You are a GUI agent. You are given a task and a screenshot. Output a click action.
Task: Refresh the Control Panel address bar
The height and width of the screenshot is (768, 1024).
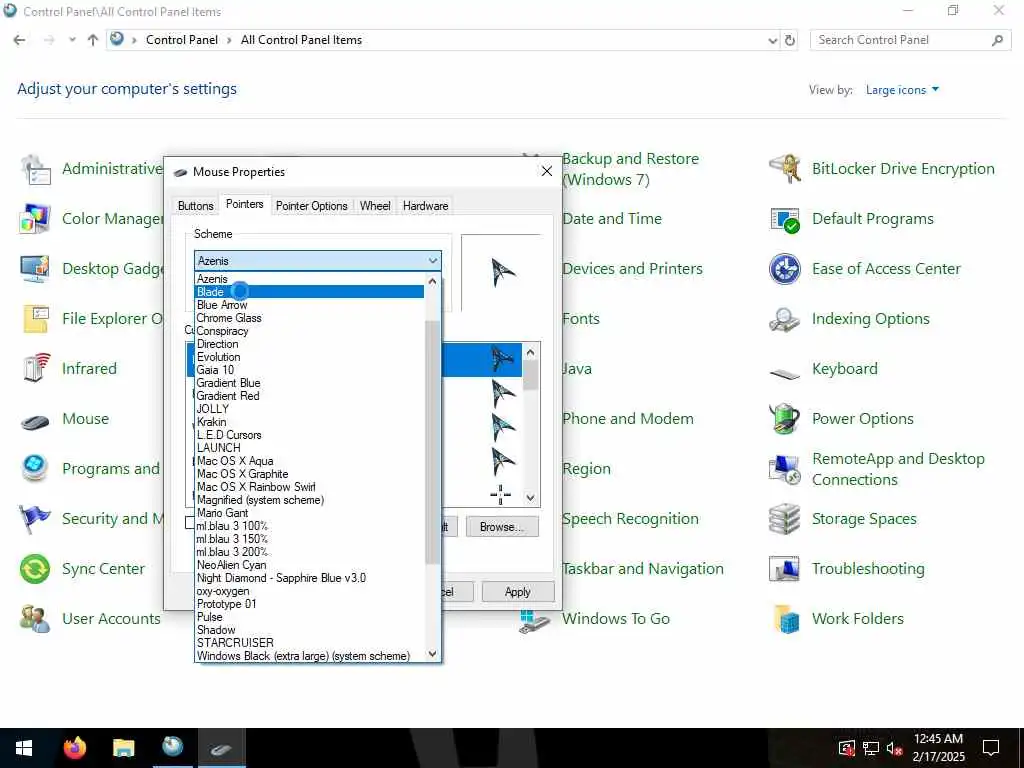point(790,40)
